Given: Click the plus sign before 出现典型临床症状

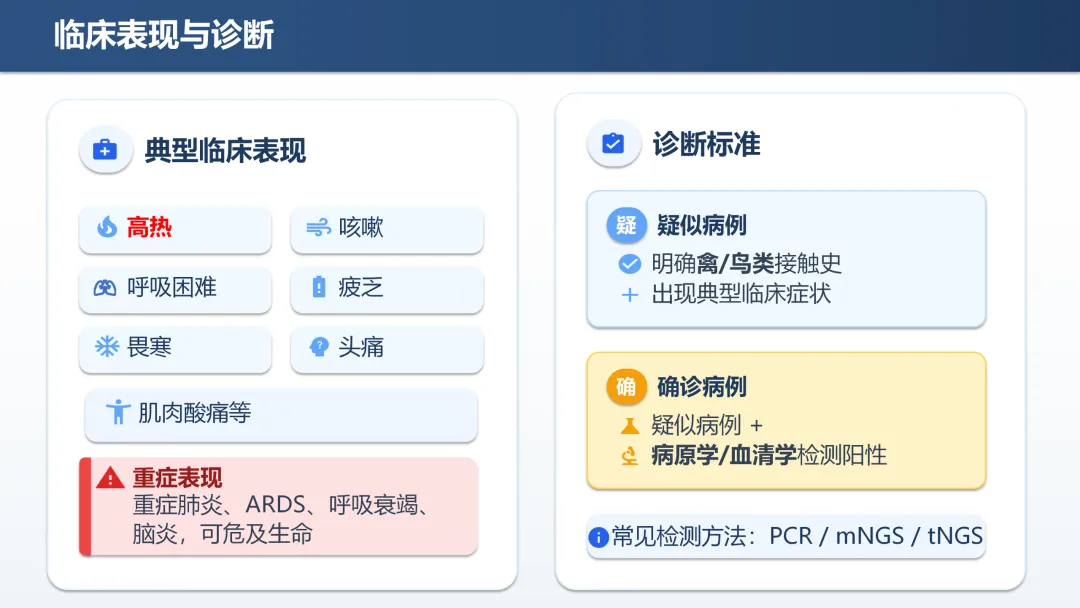Looking at the screenshot, I should (630, 295).
